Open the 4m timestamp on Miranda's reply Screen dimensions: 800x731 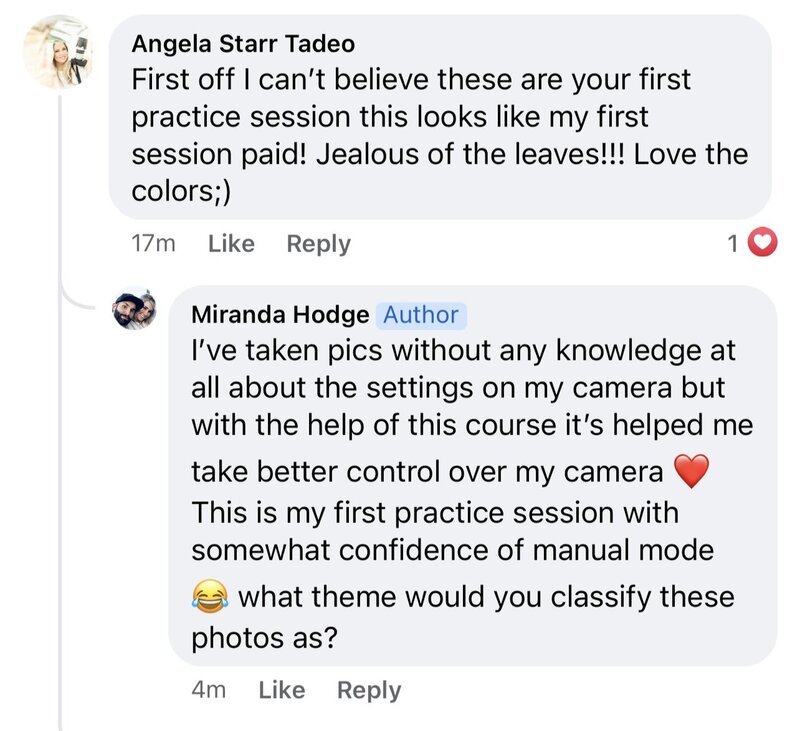coord(208,690)
